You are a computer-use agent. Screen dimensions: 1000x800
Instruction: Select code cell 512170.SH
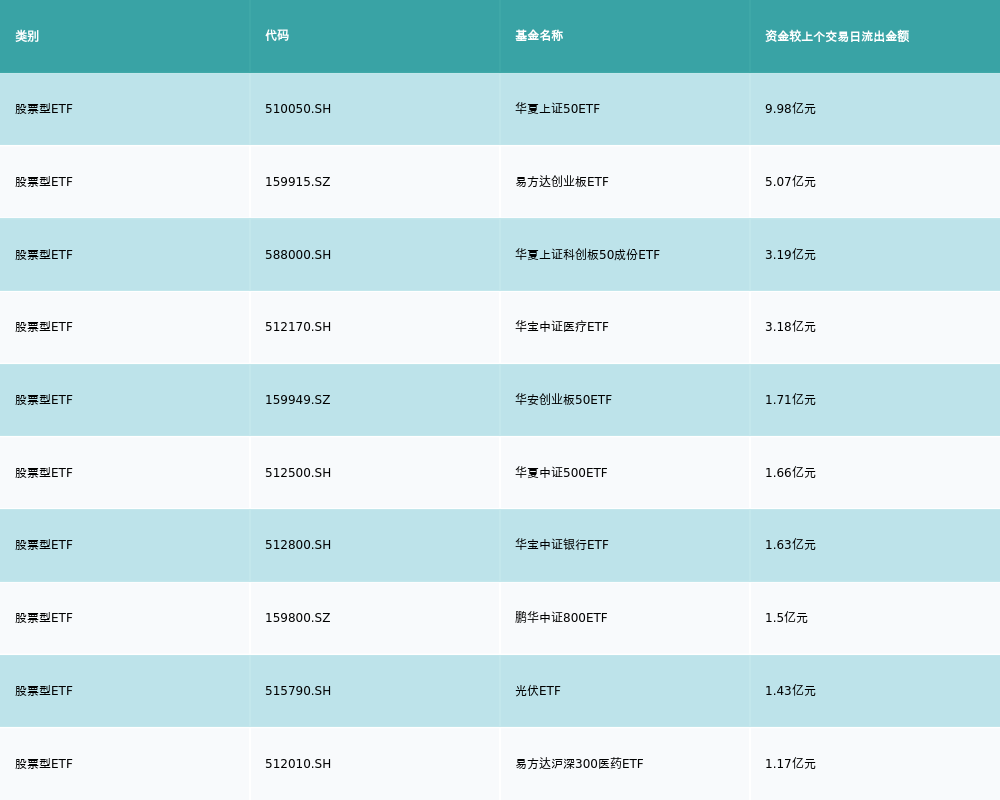pyautogui.click(x=298, y=327)
